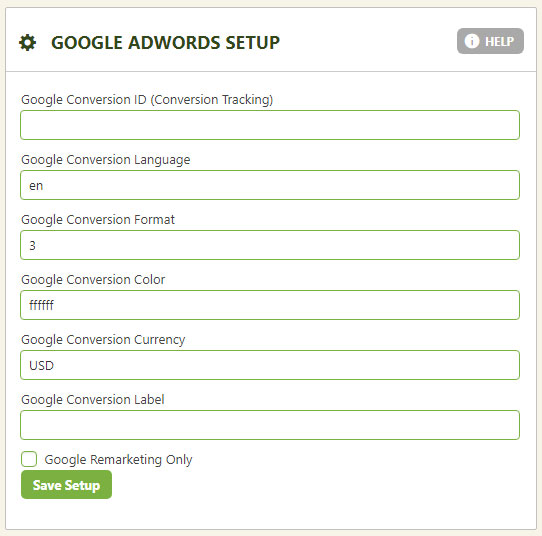Click the gear icon beside Google AdWords Setup

click(27, 43)
